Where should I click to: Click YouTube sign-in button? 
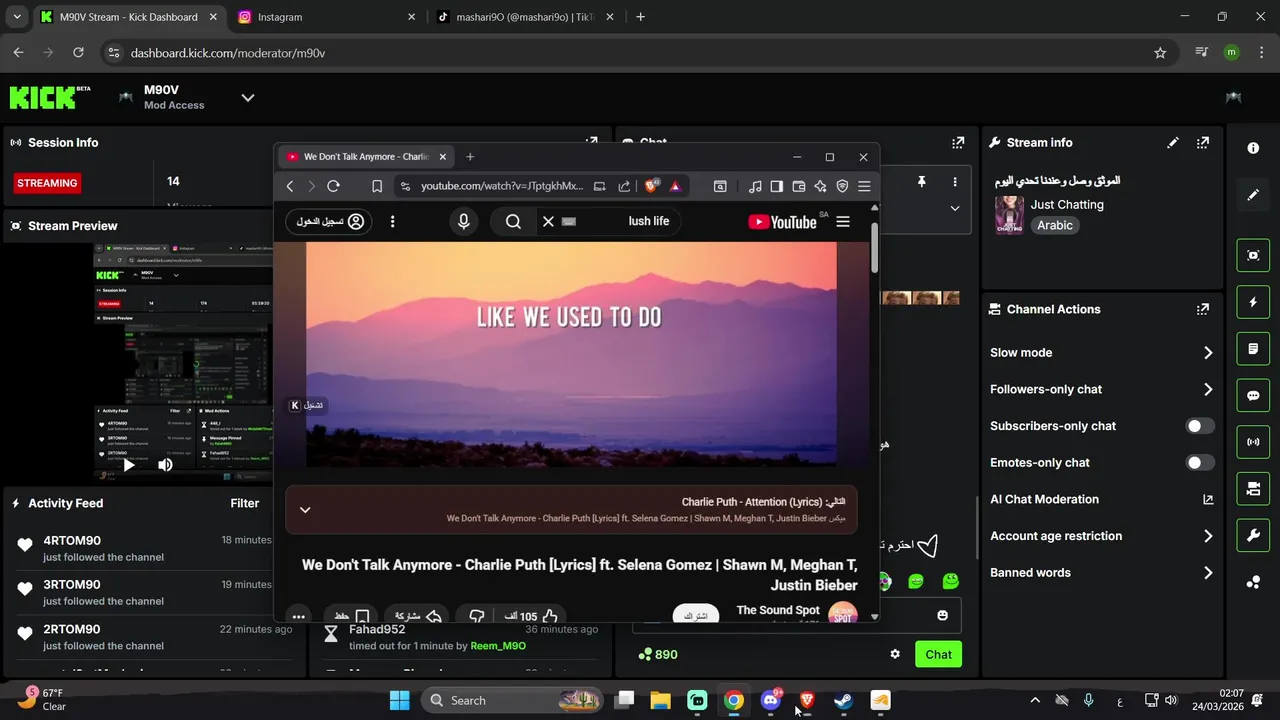click(328, 222)
